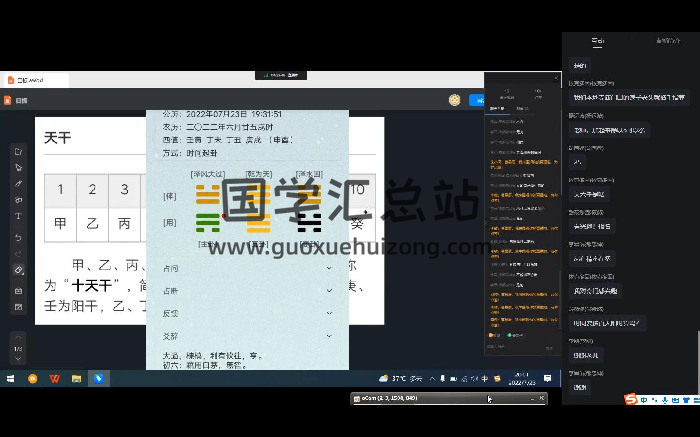Click the weather 37°C widget on taskbar

point(400,379)
